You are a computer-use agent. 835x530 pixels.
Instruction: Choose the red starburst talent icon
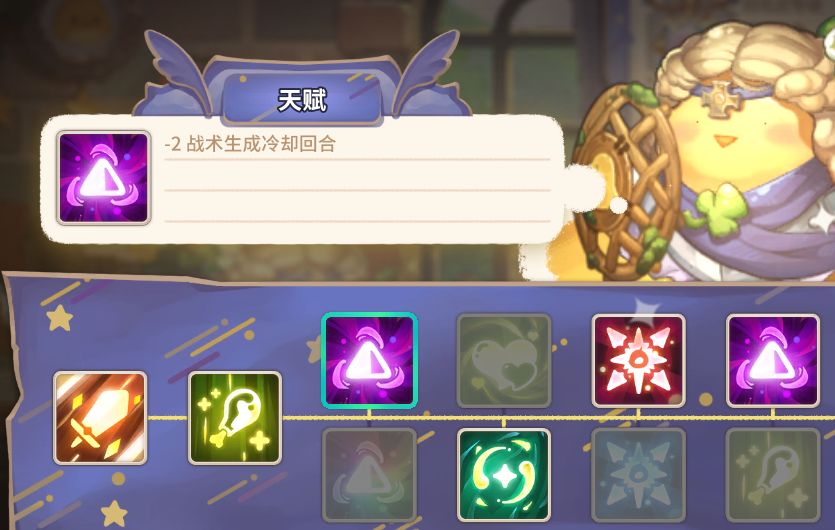click(638, 361)
